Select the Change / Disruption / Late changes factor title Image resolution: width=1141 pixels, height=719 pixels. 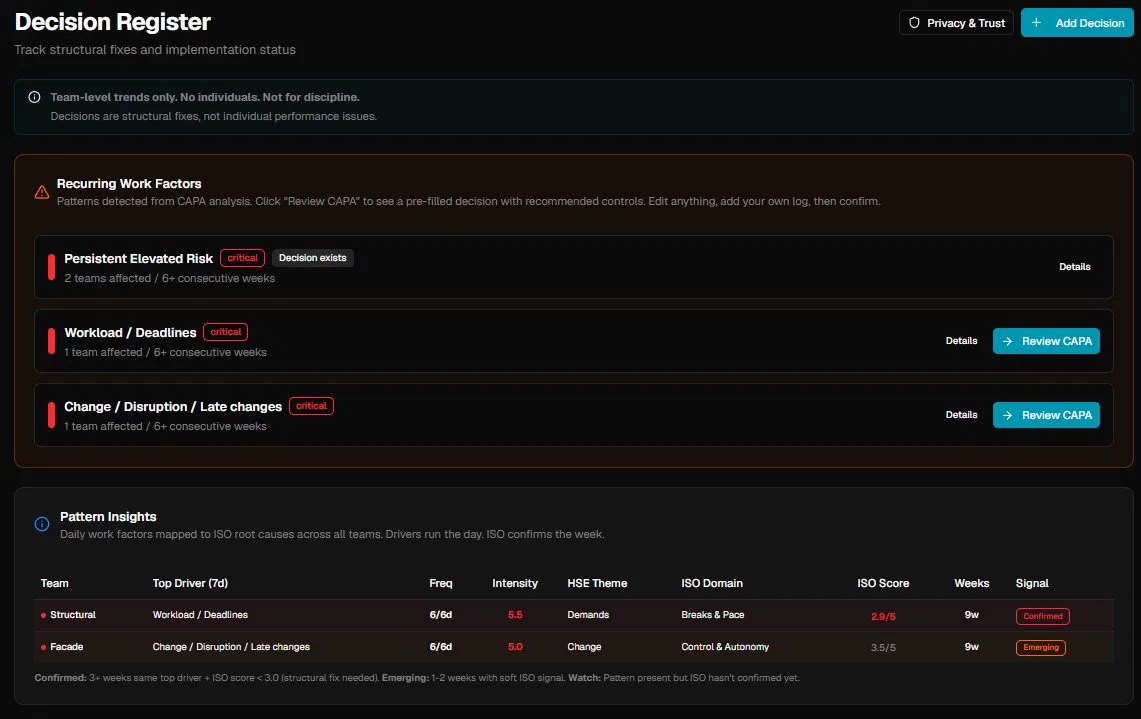[x=173, y=408]
